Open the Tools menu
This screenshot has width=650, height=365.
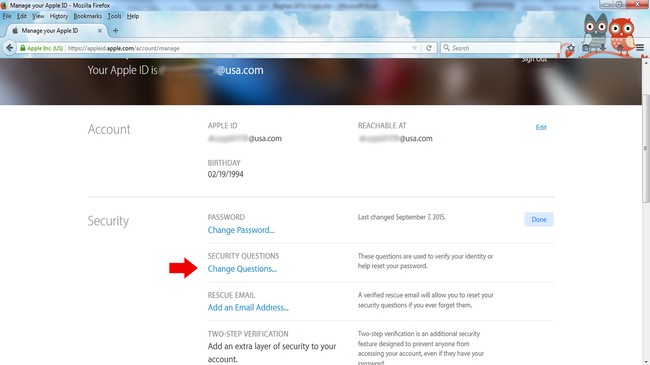[114, 16]
